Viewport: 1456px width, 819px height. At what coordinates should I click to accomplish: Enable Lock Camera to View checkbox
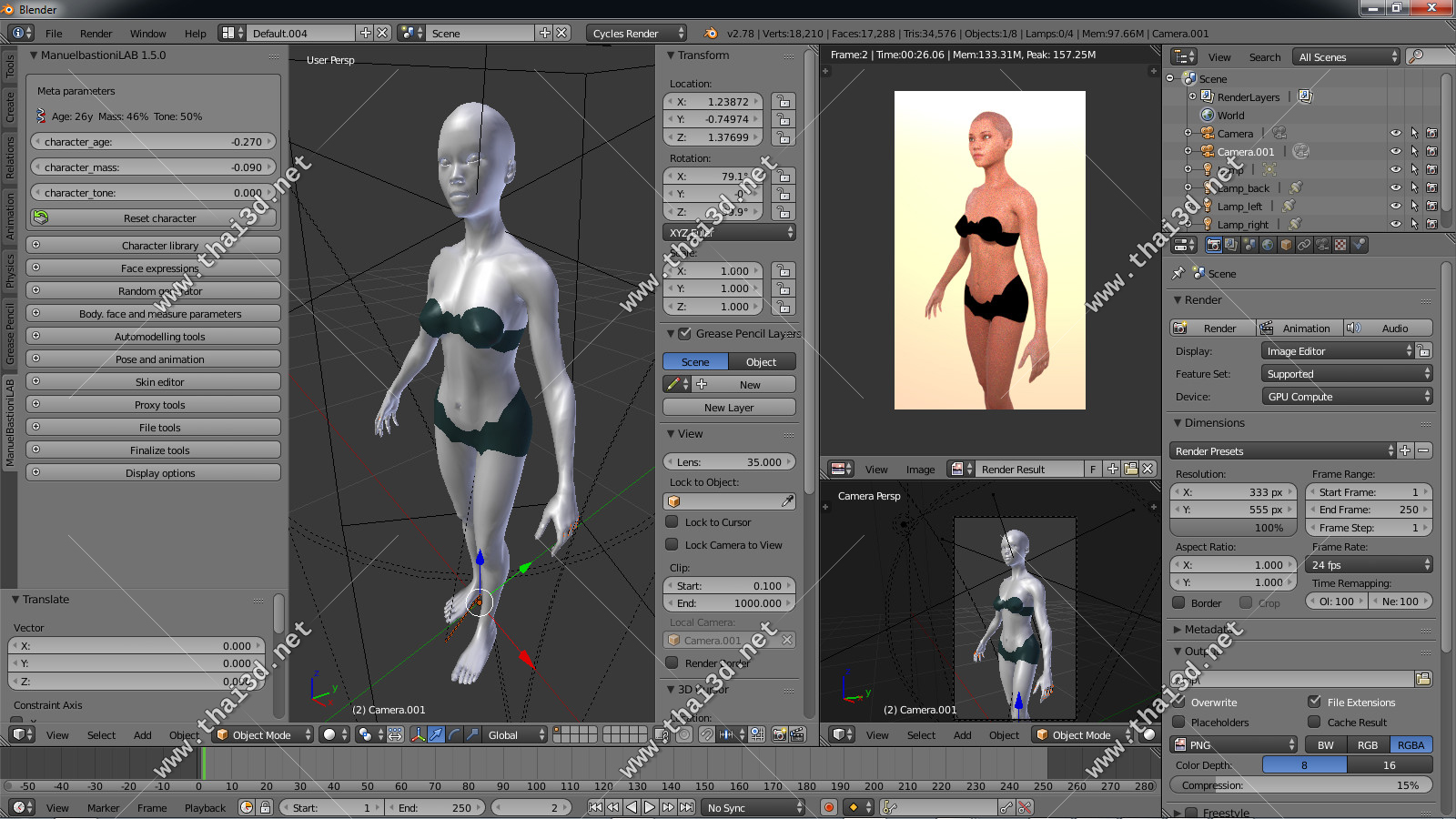(x=672, y=544)
